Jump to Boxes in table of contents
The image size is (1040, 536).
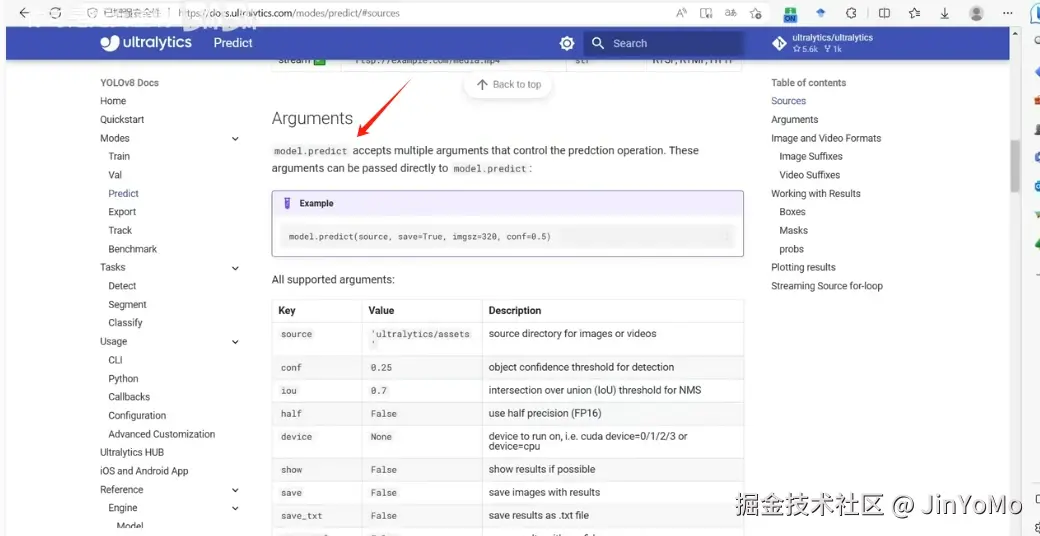click(x=793, y=212)
